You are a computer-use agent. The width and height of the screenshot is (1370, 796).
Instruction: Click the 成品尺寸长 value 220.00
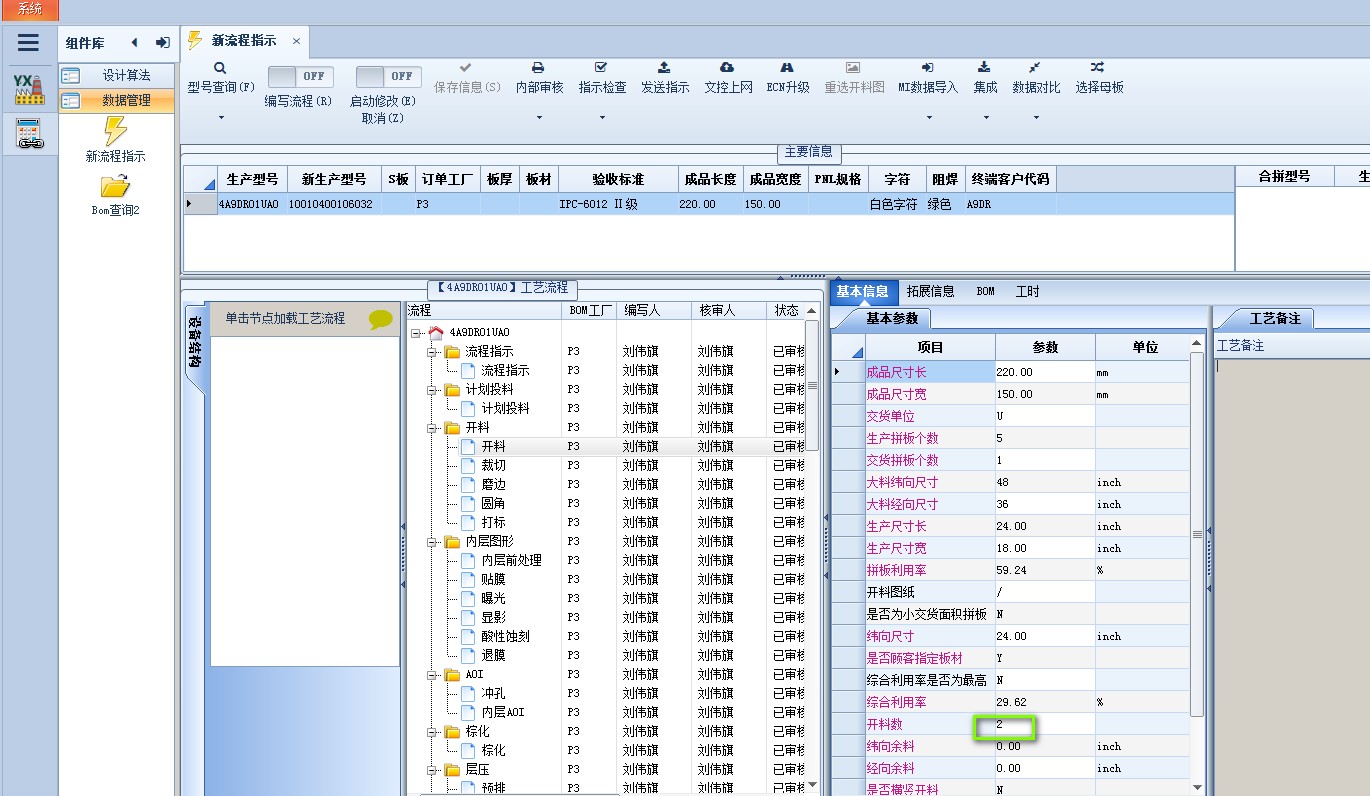click(1045, 371)
